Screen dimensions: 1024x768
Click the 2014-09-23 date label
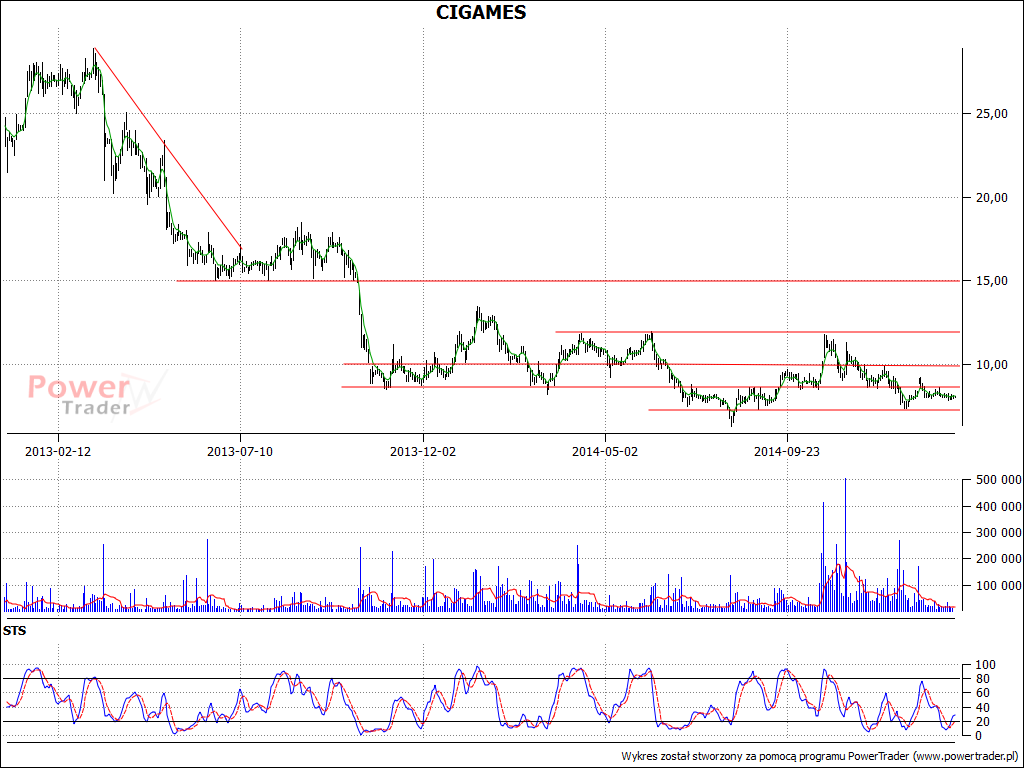(x=787, y=451)
